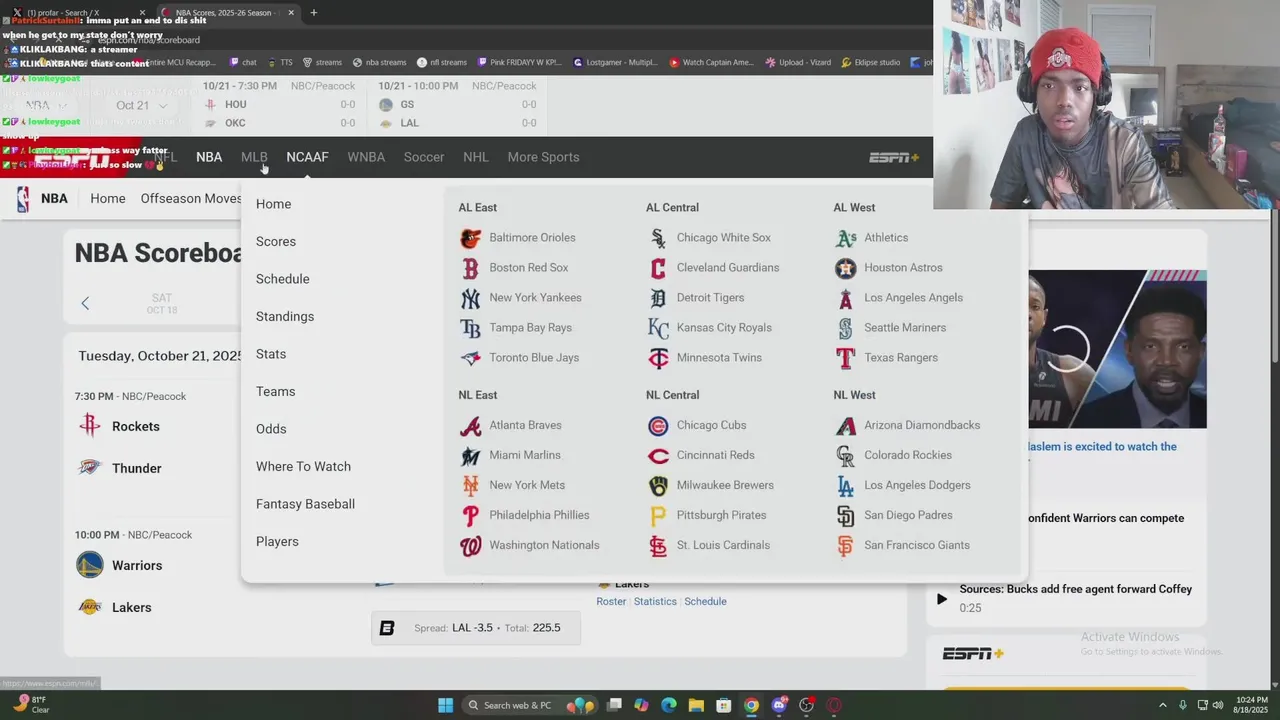Click the Cleveland Guardians logo
The image size is (1280, 720).
pyautogui.click(x=658, y=268)
